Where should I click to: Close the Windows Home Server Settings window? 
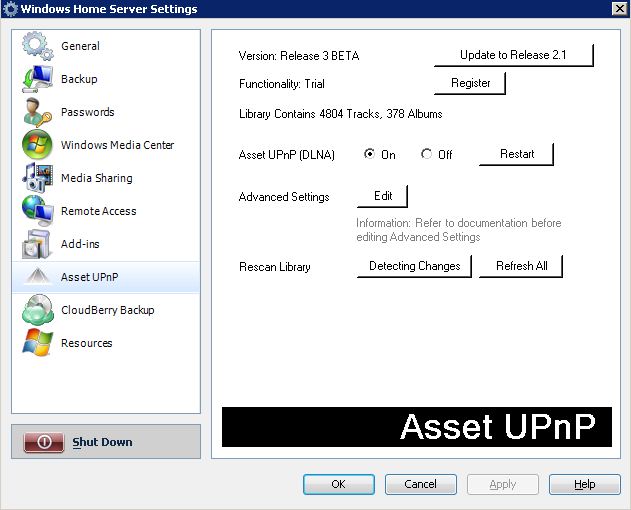(x=619, y=8)
